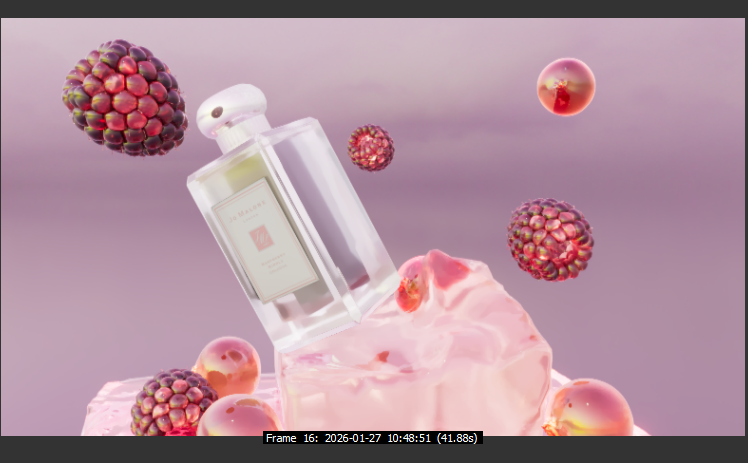748x463 pixels.
Task: Select the perfume bottle's white cap
Action: pyautogui.click(x=231, y=108)
